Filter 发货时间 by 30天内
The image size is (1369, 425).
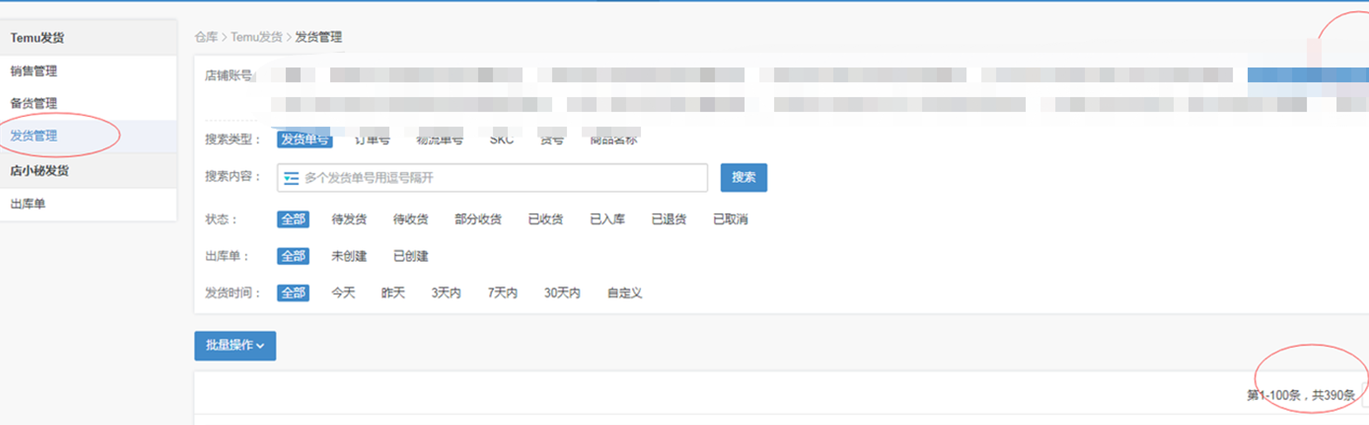[562, 293]
